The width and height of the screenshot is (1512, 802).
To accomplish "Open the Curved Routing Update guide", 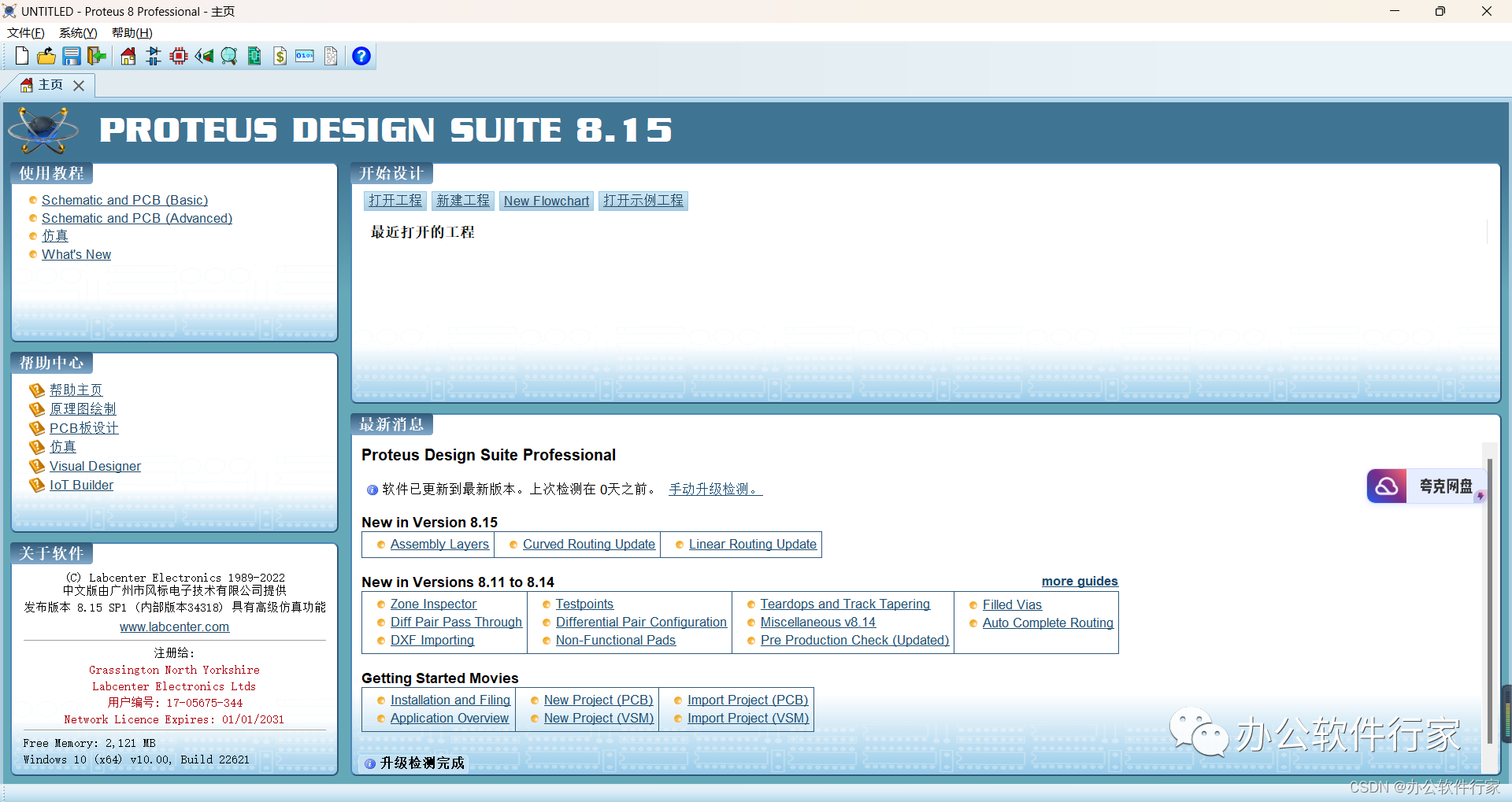I will (589, 544).
